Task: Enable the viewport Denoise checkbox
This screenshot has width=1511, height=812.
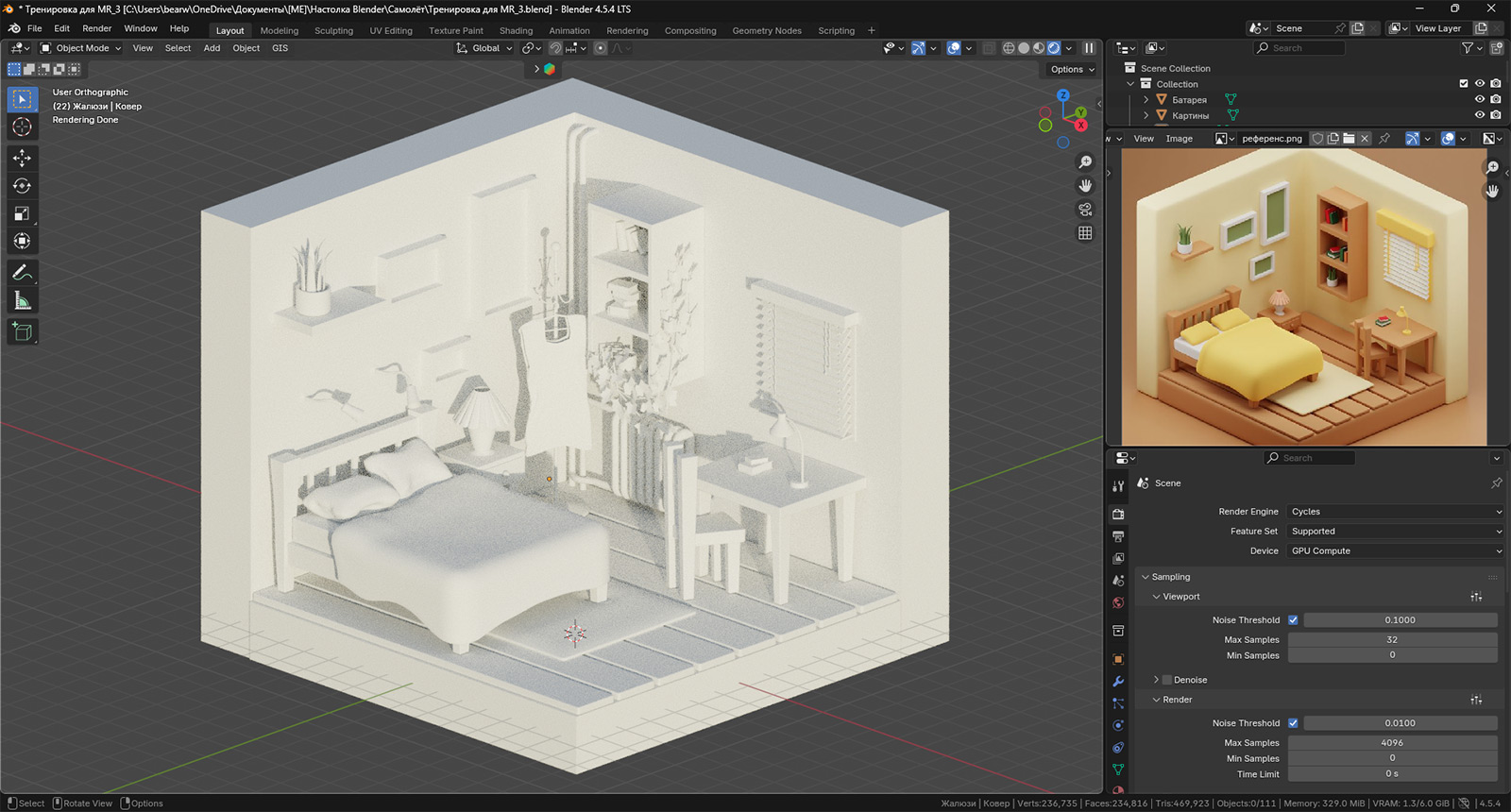Action: (x=1167, y=680)
